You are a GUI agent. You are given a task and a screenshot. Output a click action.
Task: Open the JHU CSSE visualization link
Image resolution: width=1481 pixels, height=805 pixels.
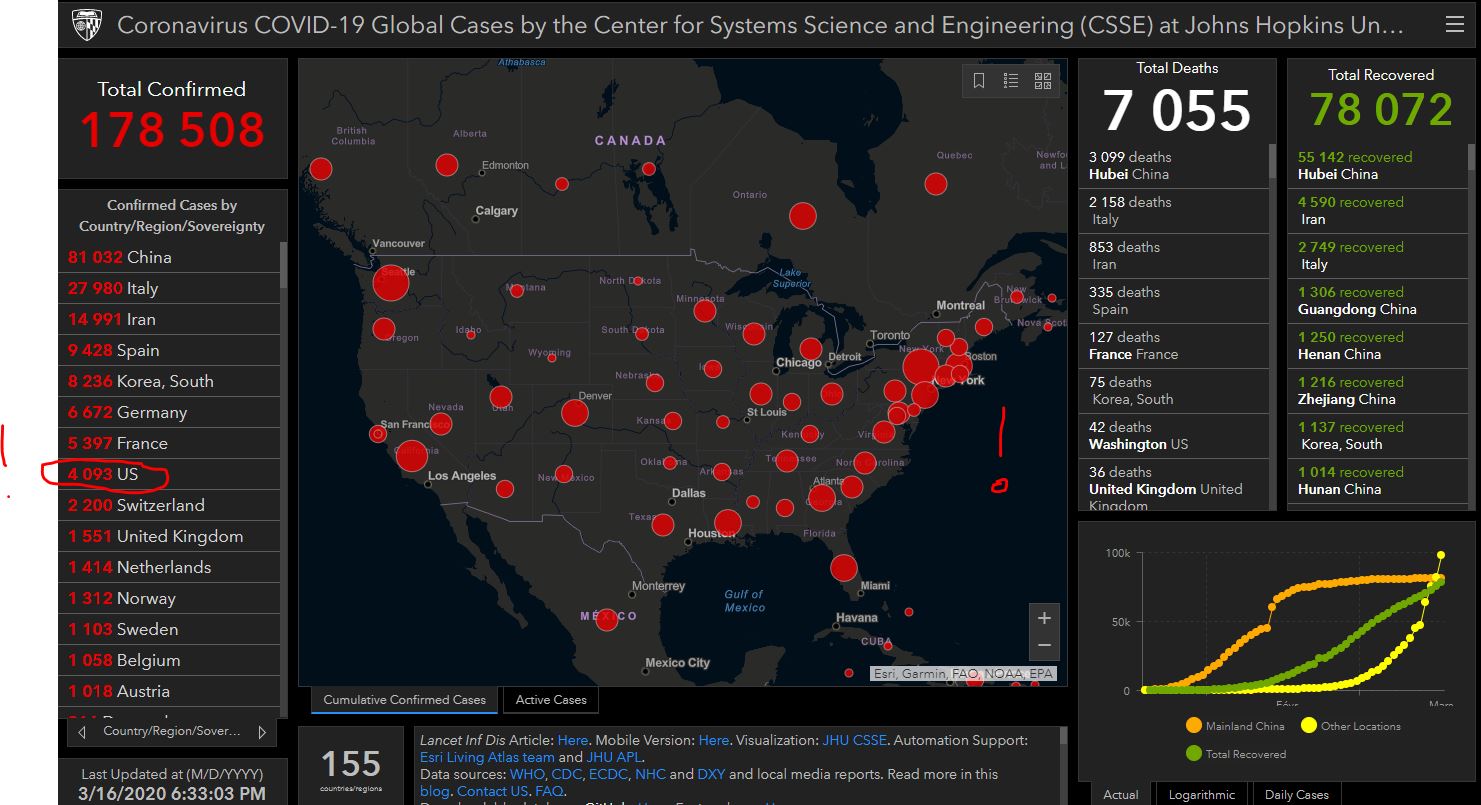coord(854,741)
